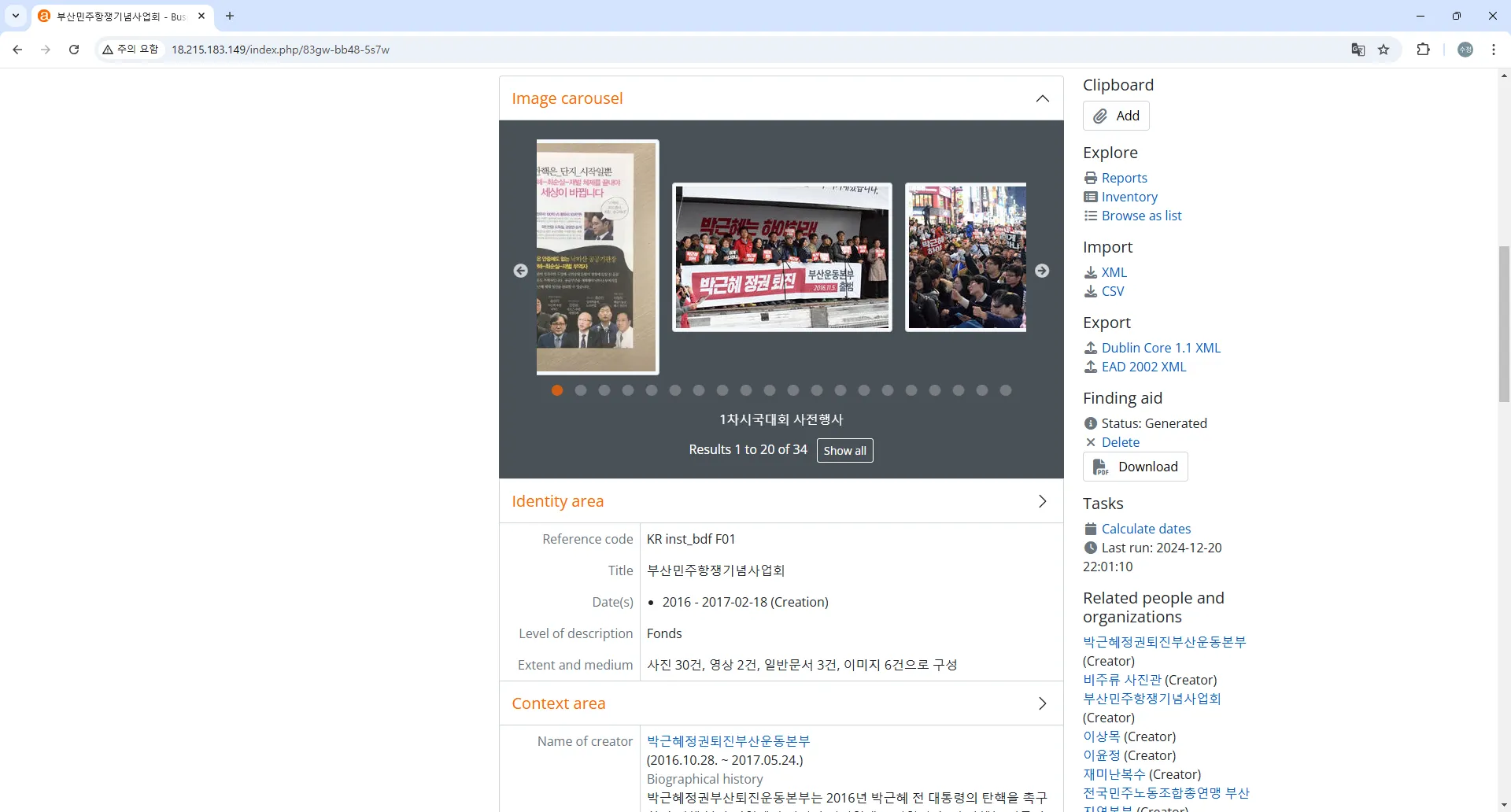This screenshot has width=1511, height=812.
Task: Collapse the Image carousel section
Action: 1043,98
